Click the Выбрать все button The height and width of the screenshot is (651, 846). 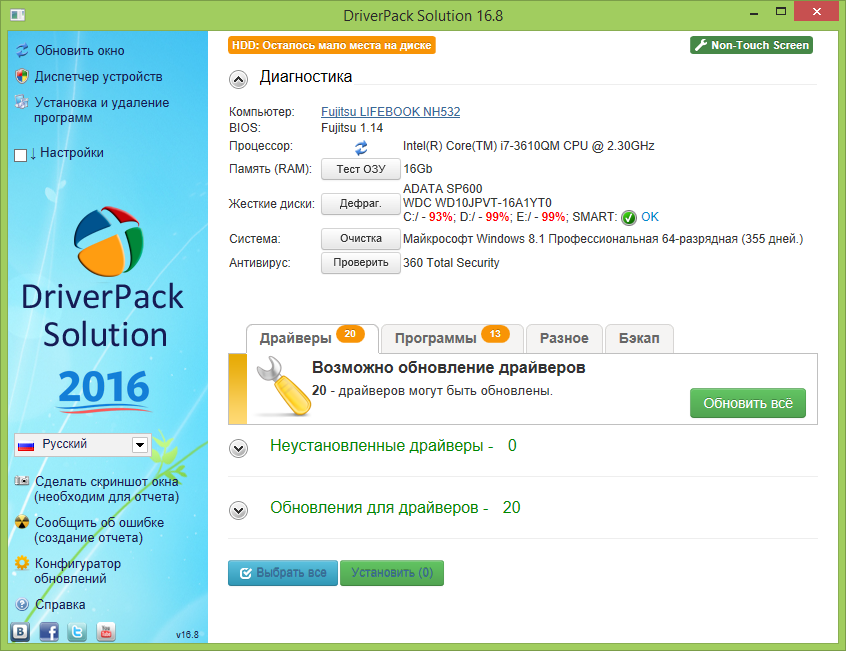[x=283, y=573]
